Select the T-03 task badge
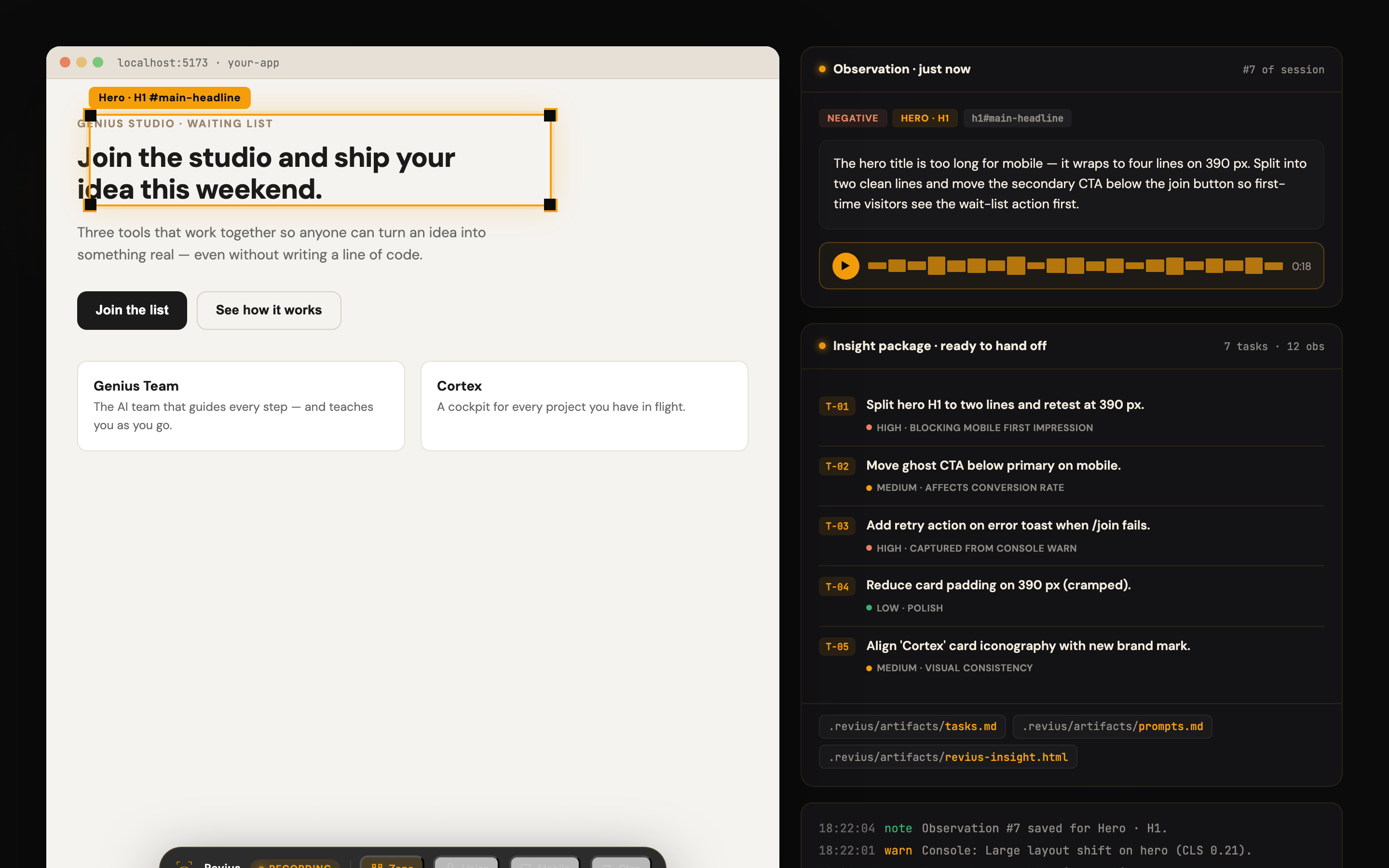1389x868 pixels. (837, 526)
